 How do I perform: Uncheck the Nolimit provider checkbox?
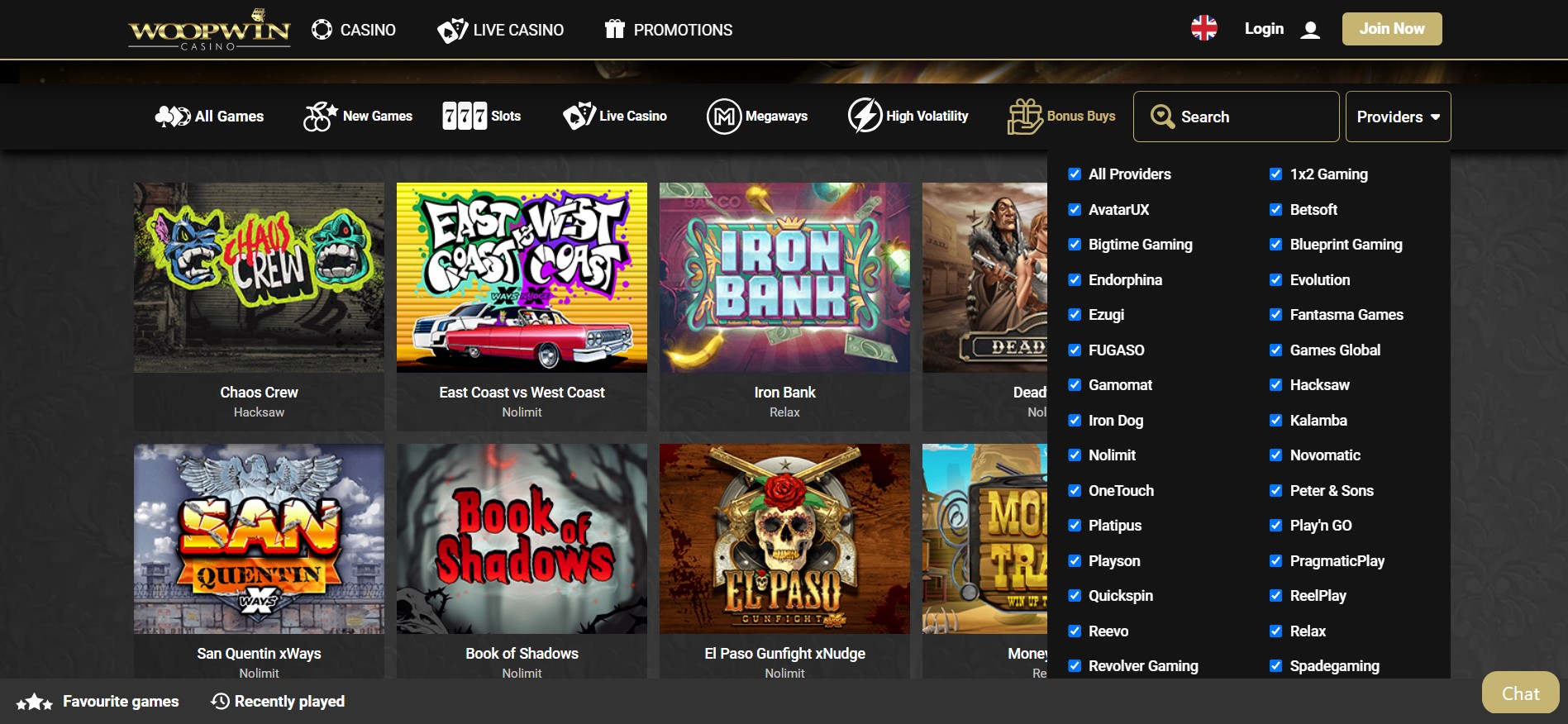1075,455
